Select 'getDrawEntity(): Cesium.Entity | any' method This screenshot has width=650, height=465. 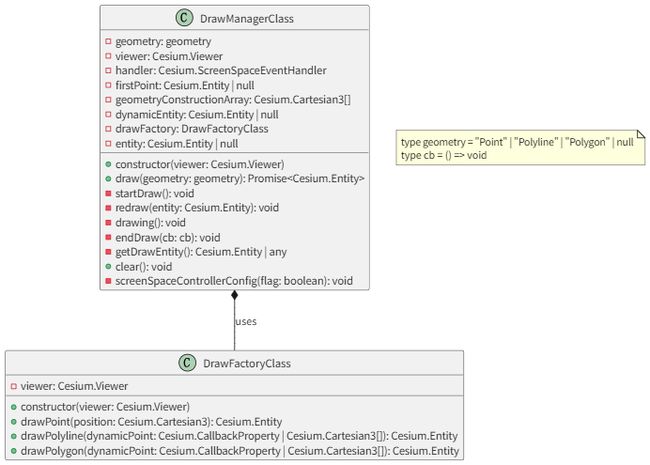201,252
